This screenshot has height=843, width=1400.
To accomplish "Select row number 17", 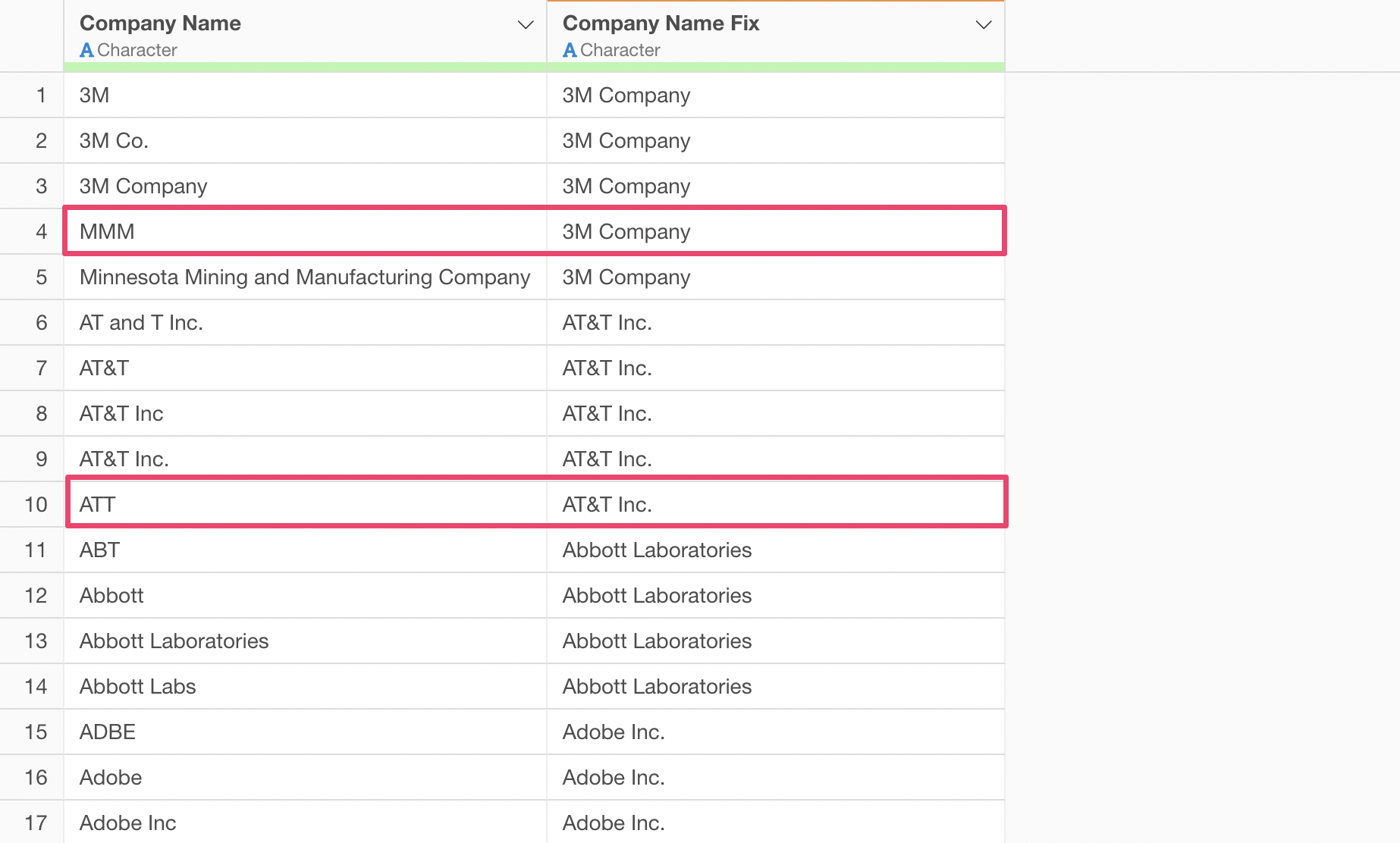I will coord(36,823).
